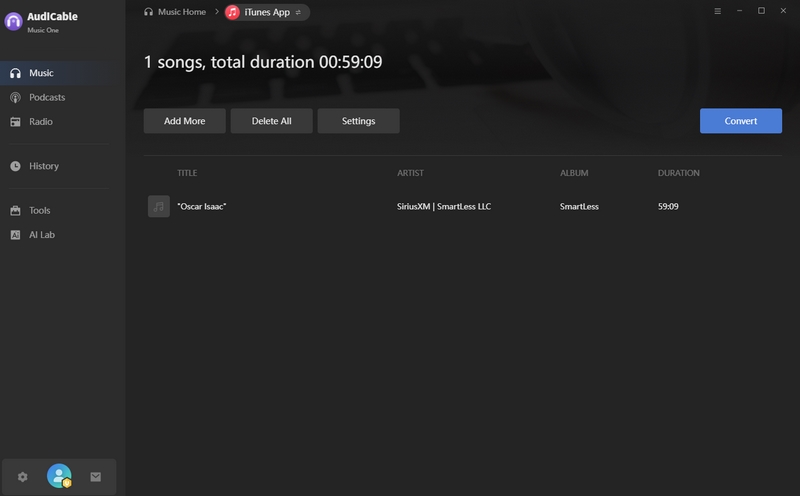
Task: Click the Podcasts microphone icon
Action: [15, 97]
